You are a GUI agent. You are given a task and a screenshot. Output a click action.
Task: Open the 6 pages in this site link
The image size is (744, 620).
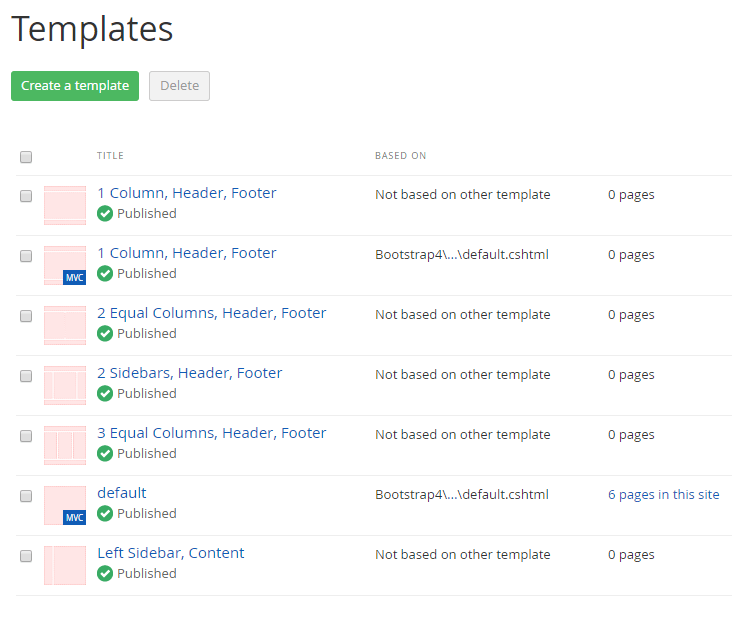(x=663, y=495)
